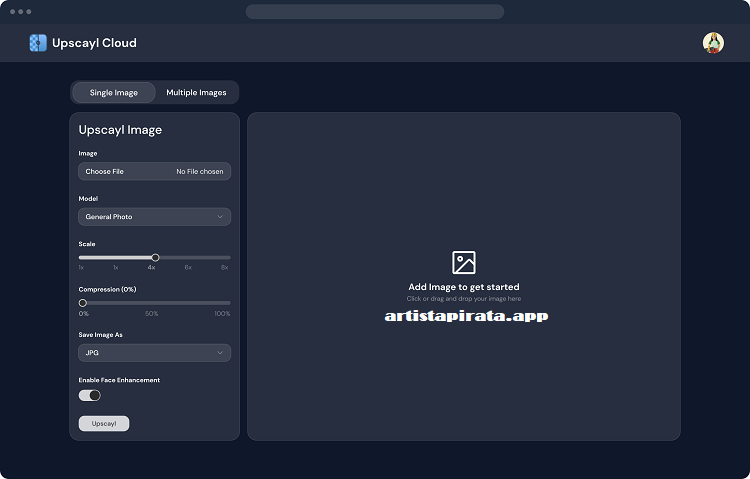Click the Upscayl button
Viewport: 750px width, 479px height.
point(104,423)
